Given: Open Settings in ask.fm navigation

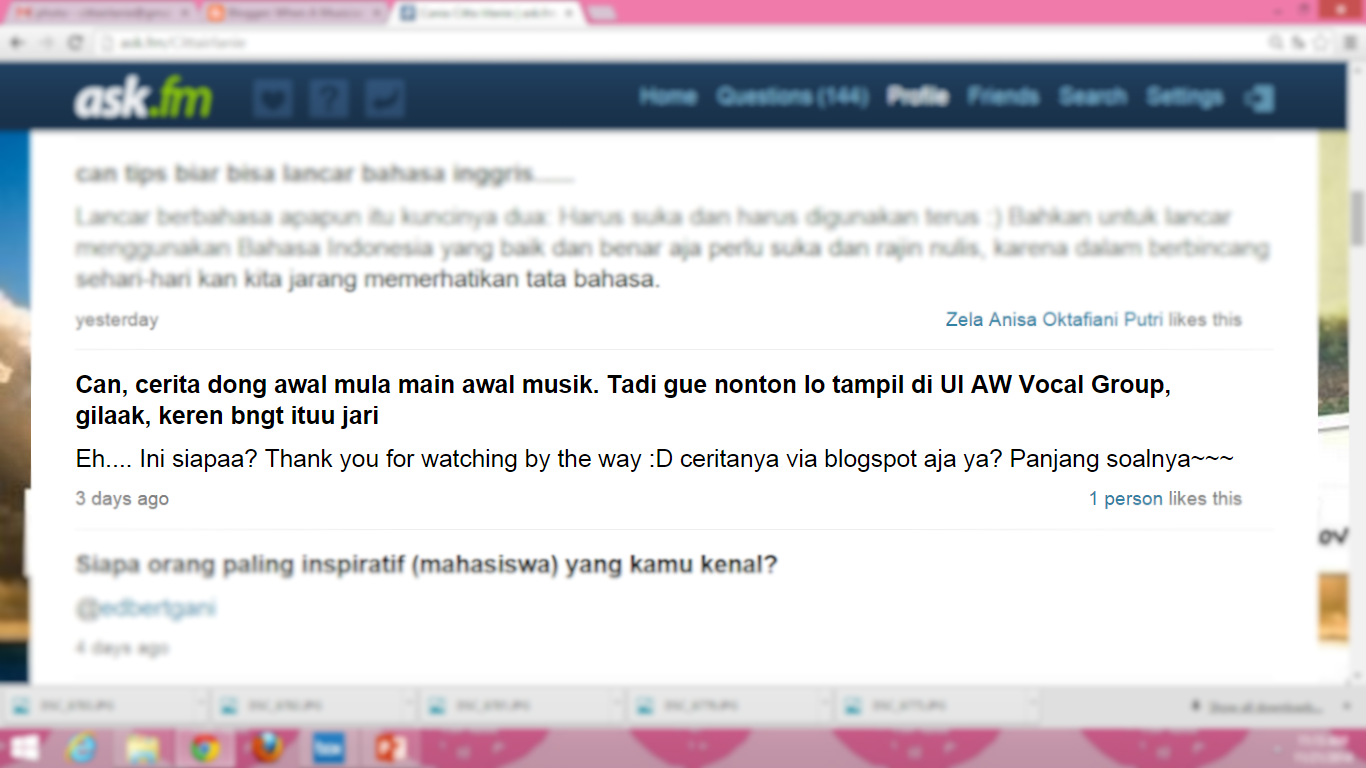Looking at the screenshot, I should coord(1185,97).
